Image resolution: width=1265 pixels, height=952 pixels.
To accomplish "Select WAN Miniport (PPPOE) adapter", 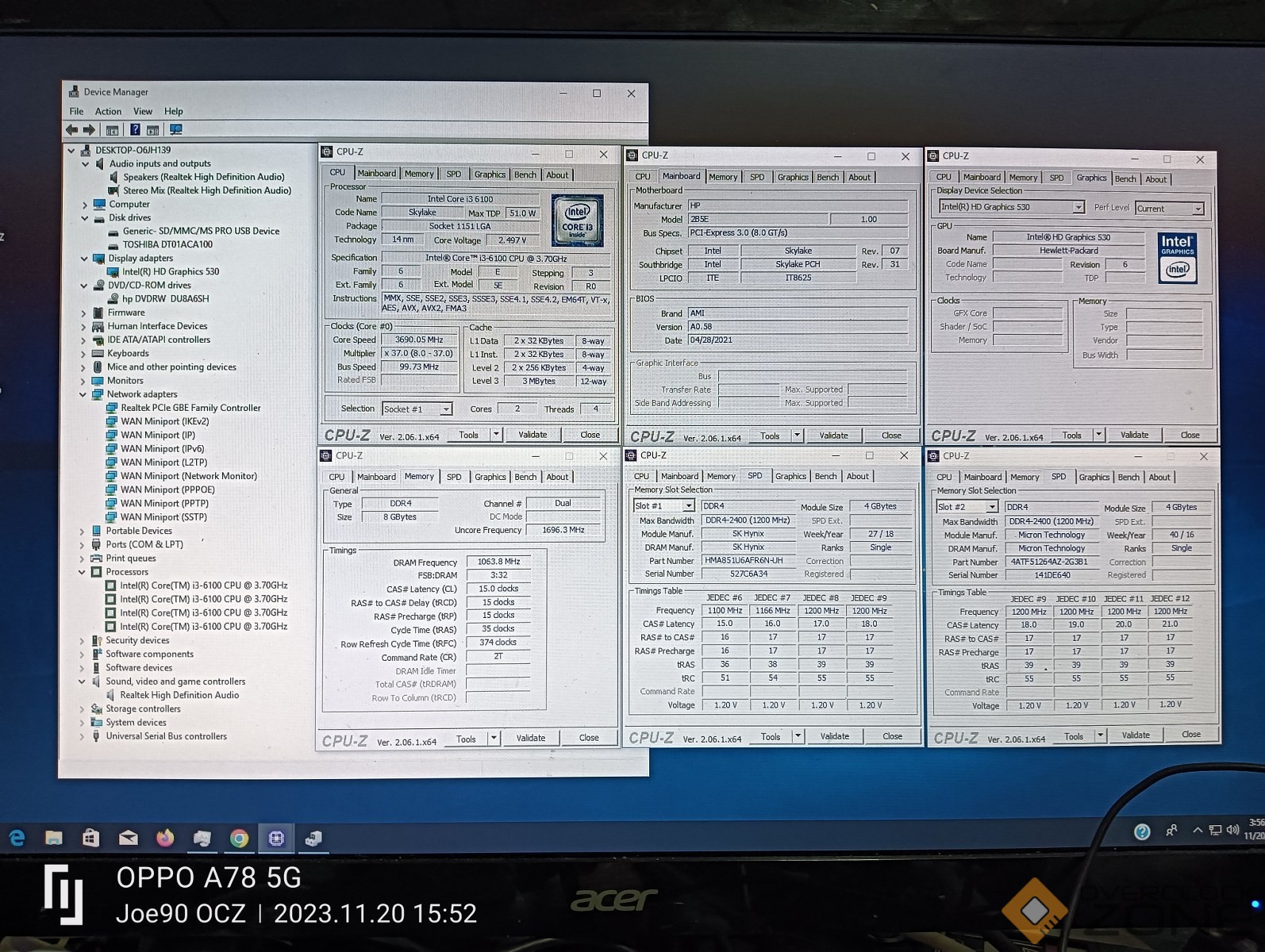I will coord(167,489).
